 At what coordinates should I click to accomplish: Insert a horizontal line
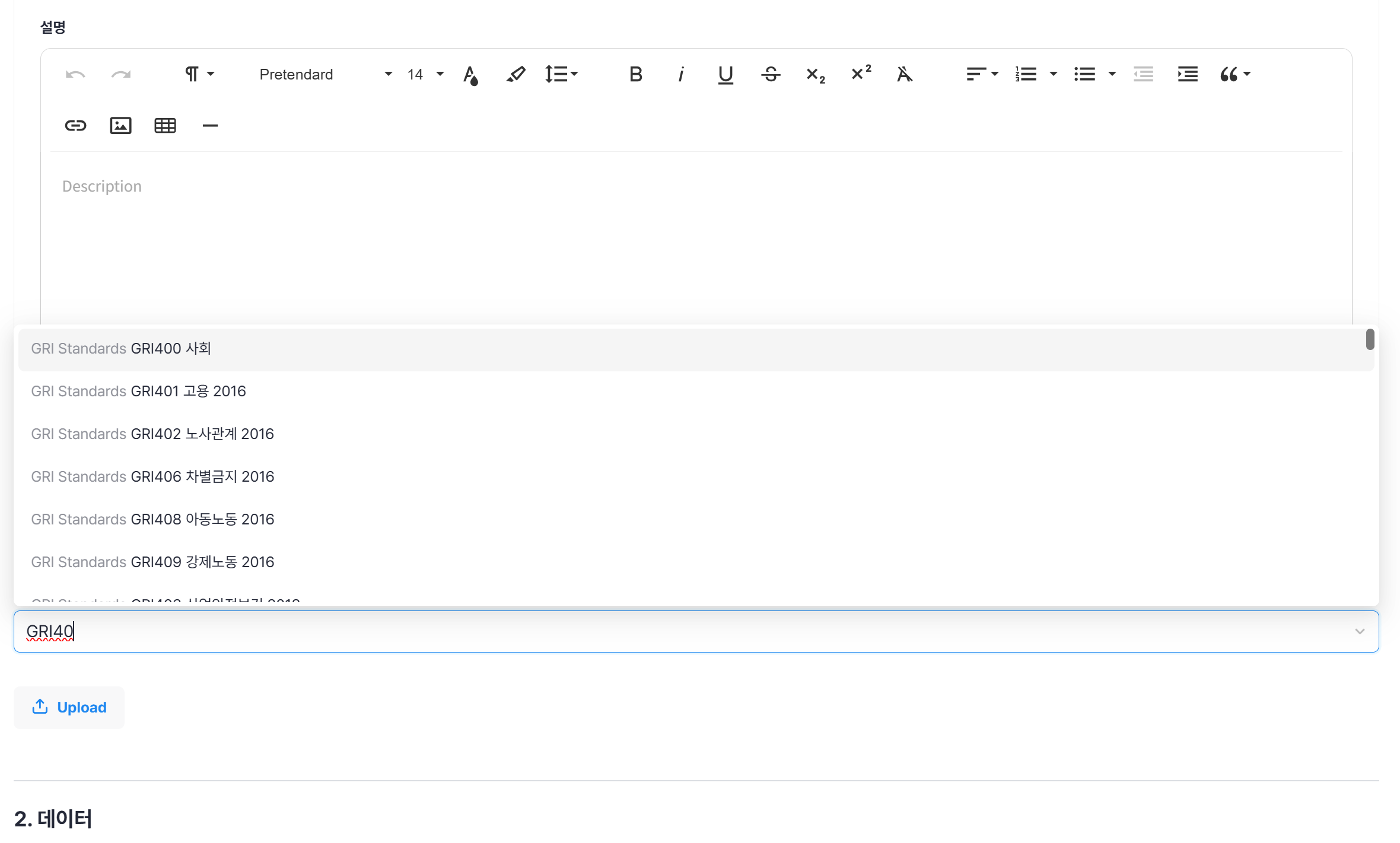[210, 125]
